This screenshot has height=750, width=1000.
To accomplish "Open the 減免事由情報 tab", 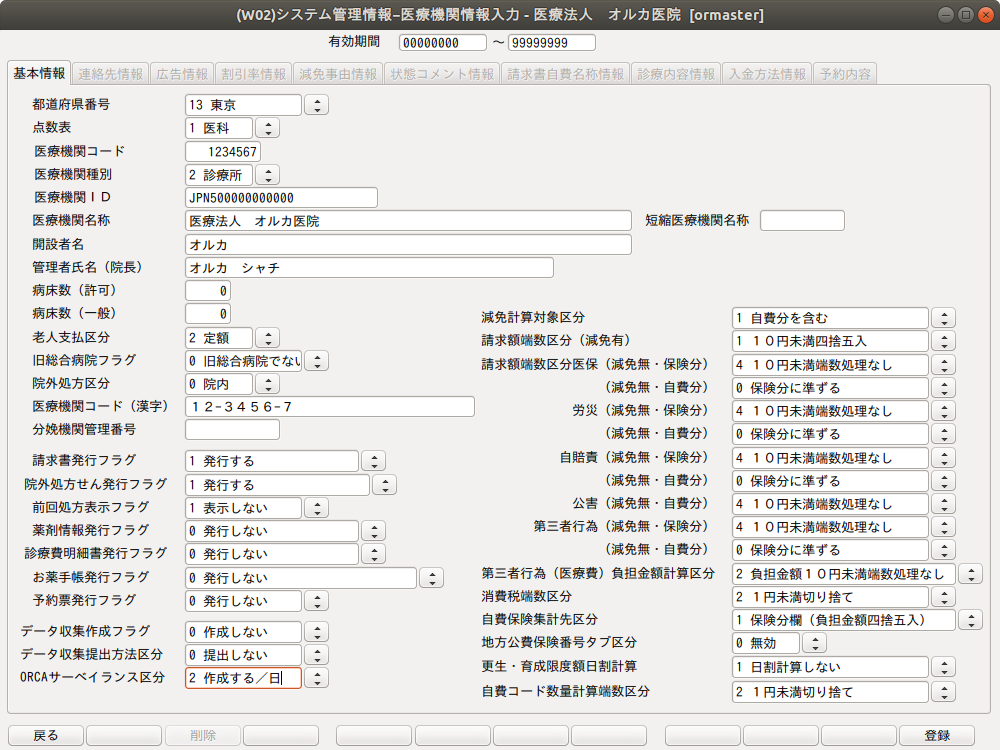I will [x=338, y=74].
